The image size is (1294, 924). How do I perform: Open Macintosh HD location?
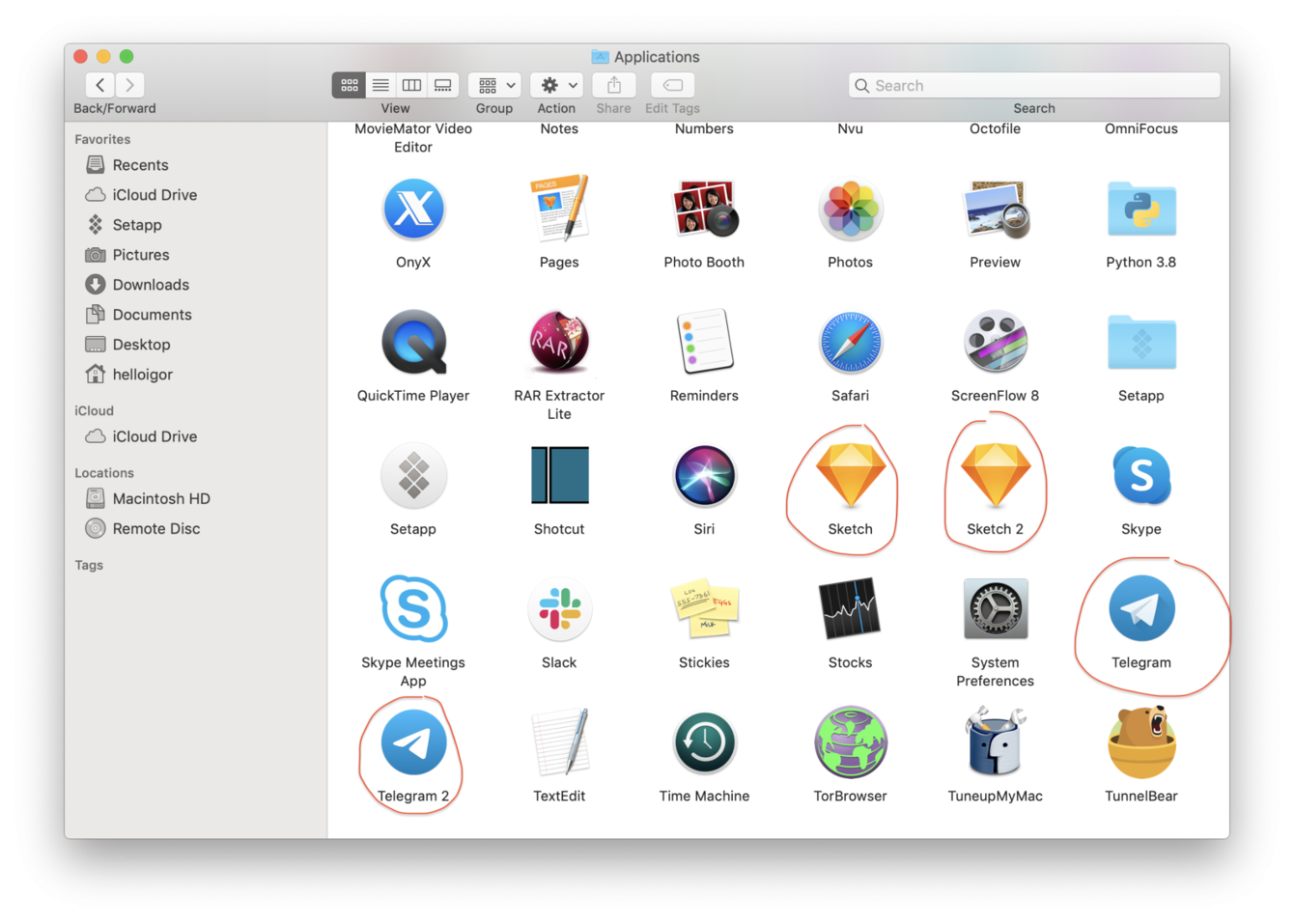click(161, 499)
